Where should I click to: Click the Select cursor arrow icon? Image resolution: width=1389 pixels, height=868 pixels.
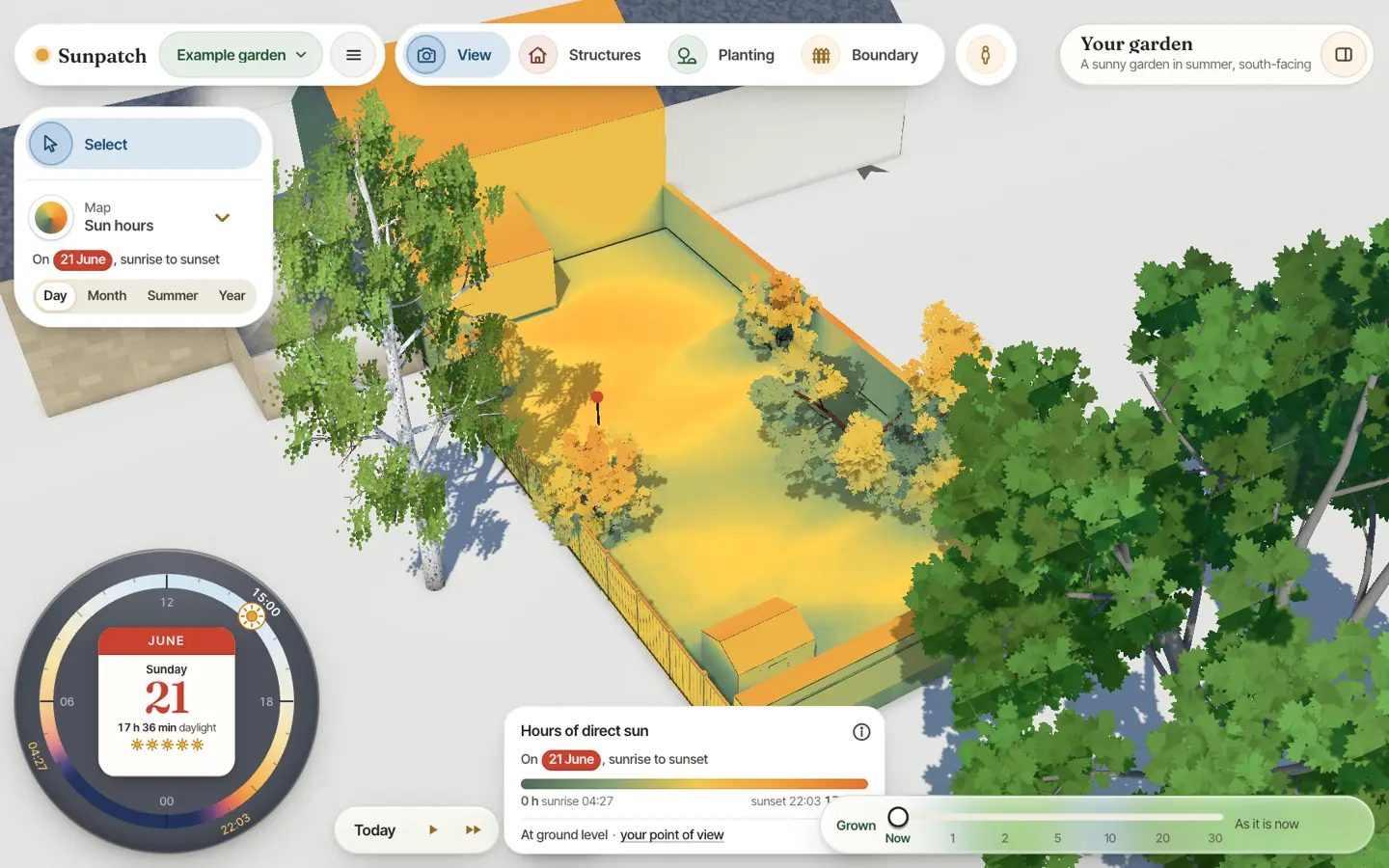(x=50, y=145)
